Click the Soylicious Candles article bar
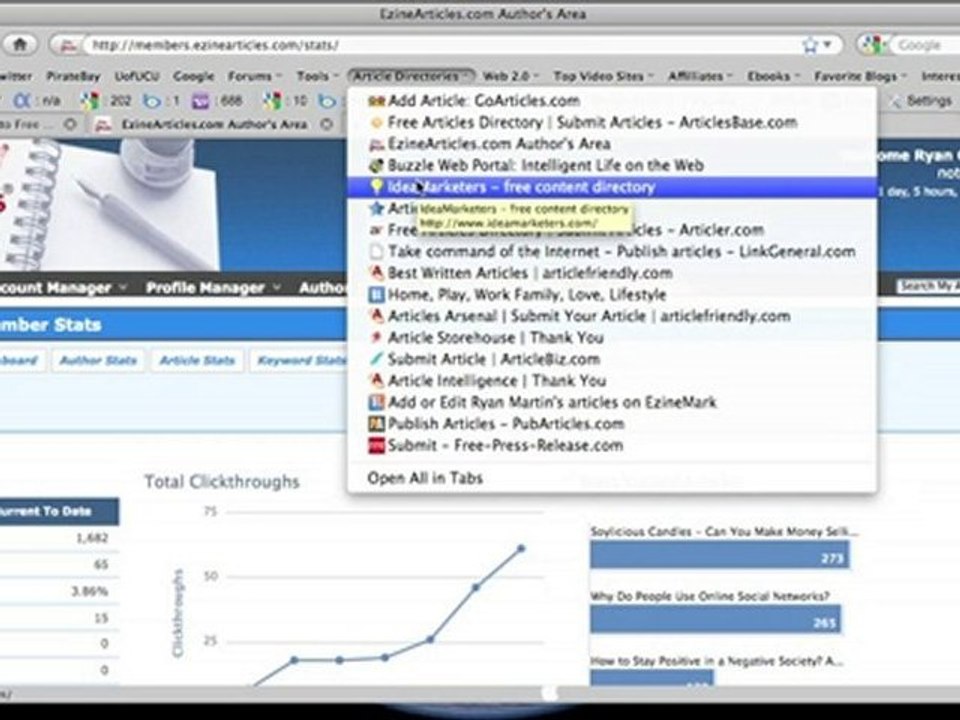This screenshot has height=720, width=960. 719,555
